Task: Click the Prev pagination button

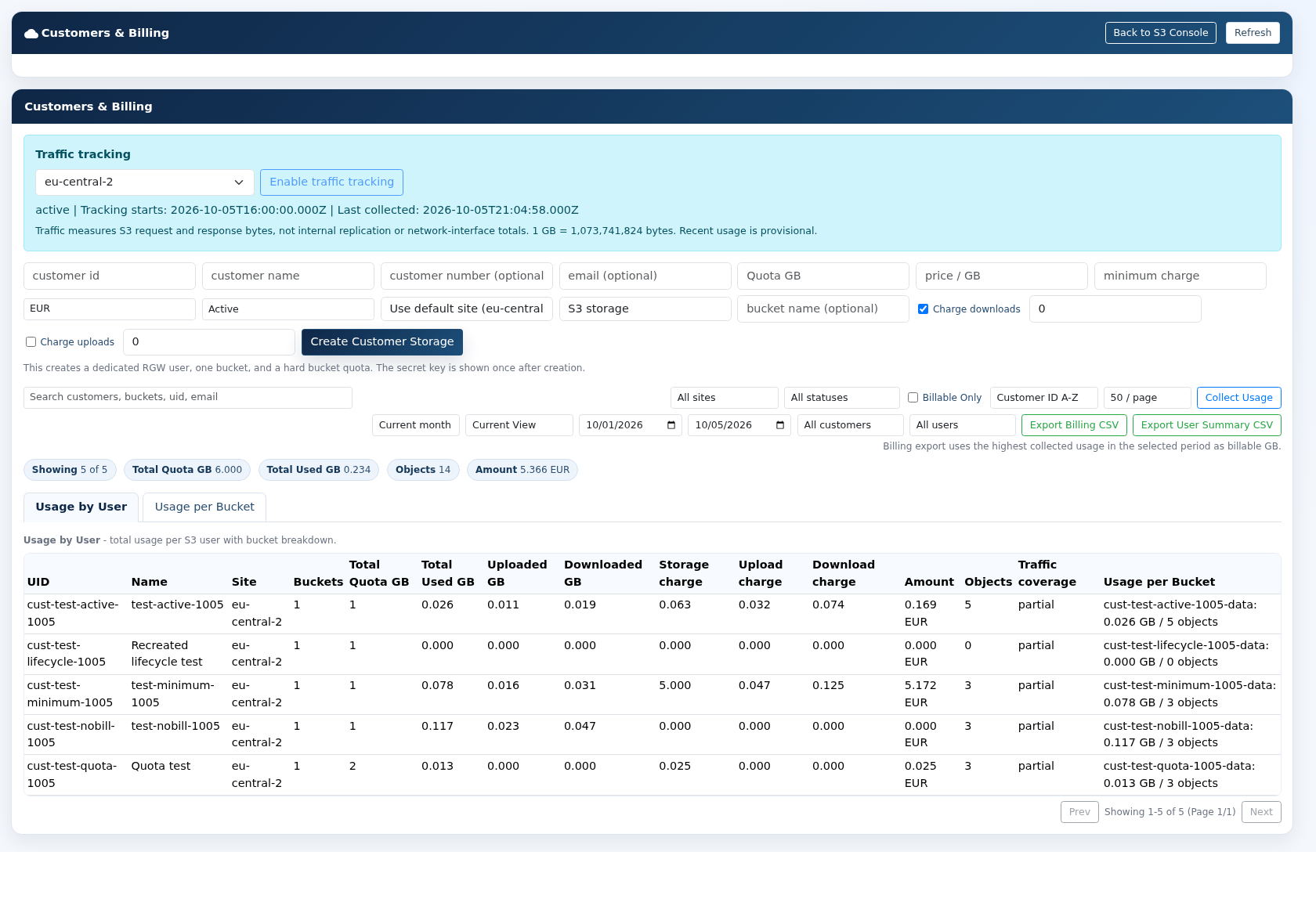Action: pyautogui.click(x=1079, y=812)
